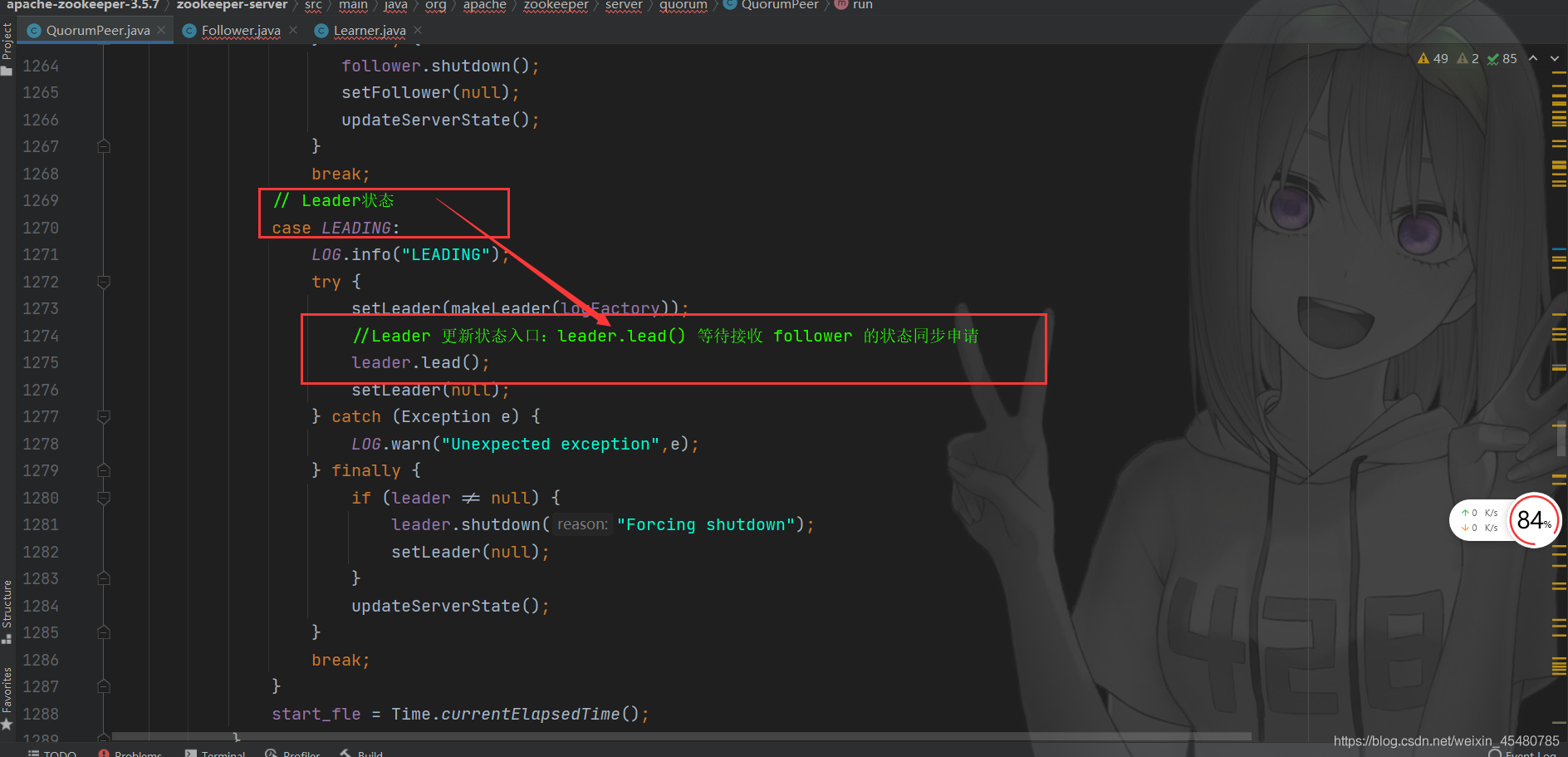Click the server breadcrumb
The image size is (1568, 757).
tap(624, 5)
